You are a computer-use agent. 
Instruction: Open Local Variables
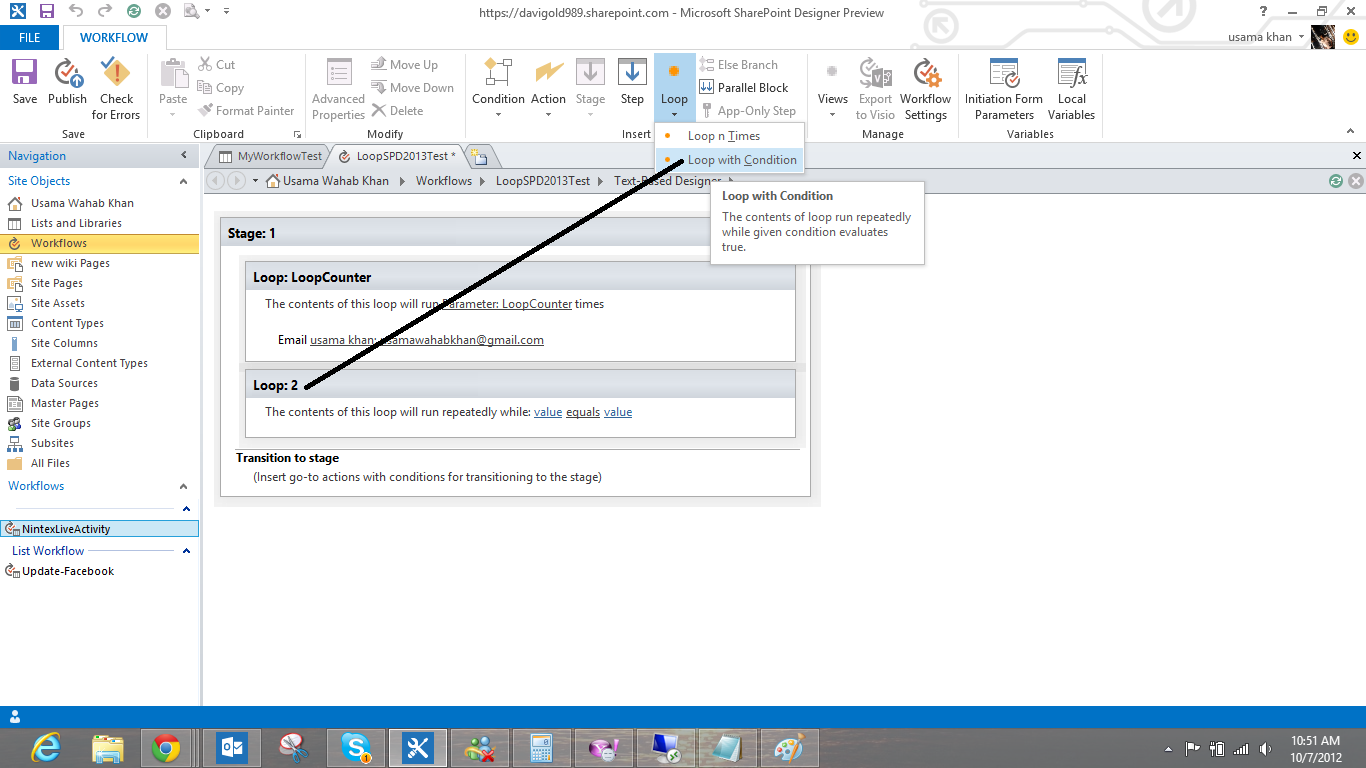point(1071,90)
